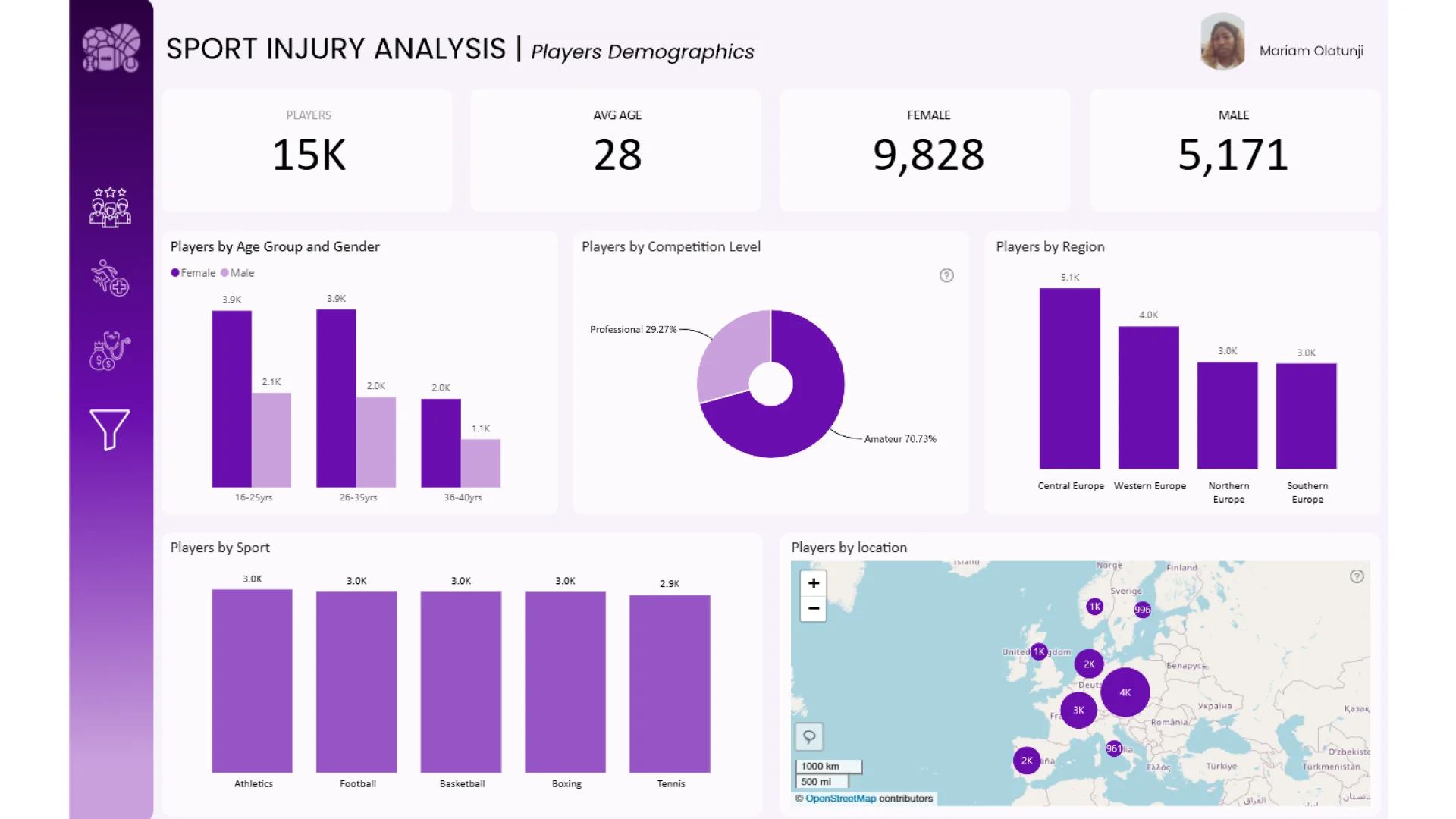Select Female bar for 26-35yrs
Screen dimensions: 1456x819
pyautogui.click(x=336, y=398)
